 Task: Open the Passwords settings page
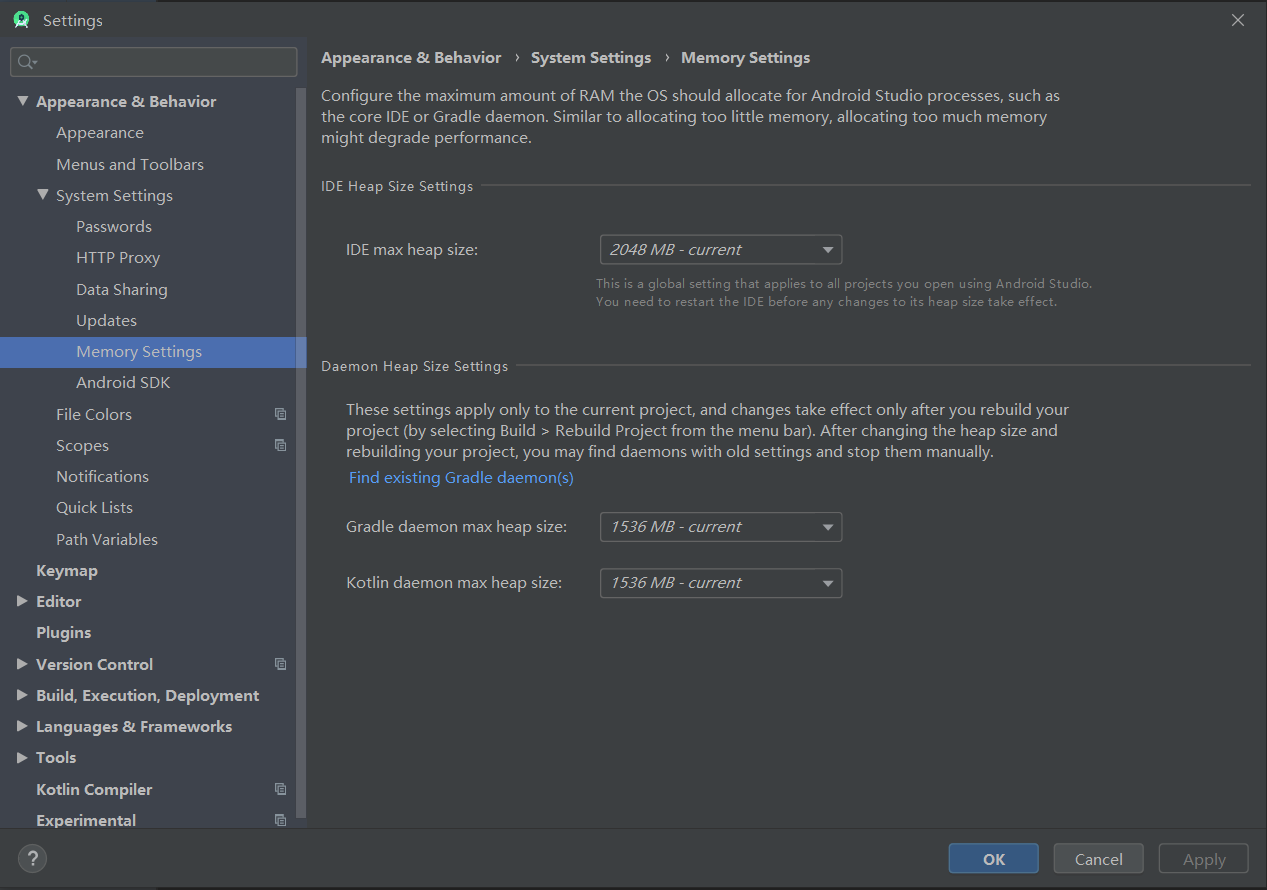[114, 226]
